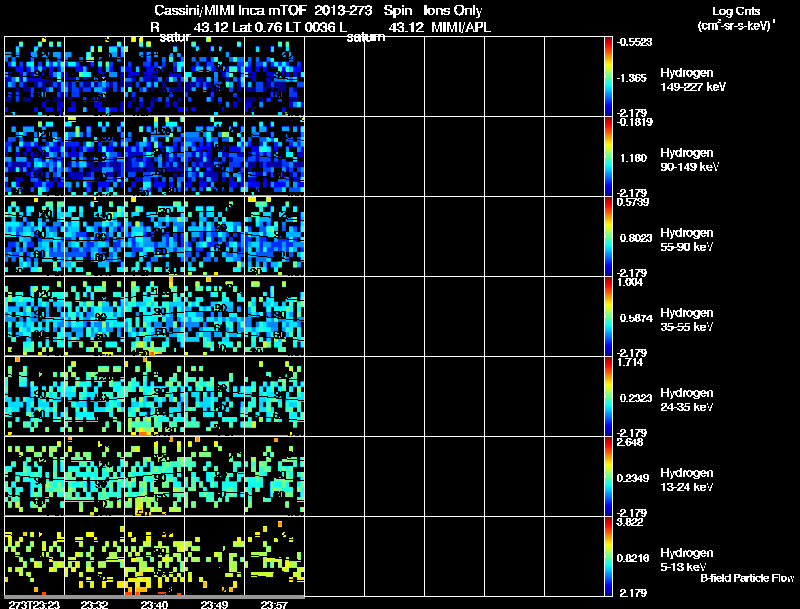Click the 13-24 keV Hydrogen color bar

(610, 476)
